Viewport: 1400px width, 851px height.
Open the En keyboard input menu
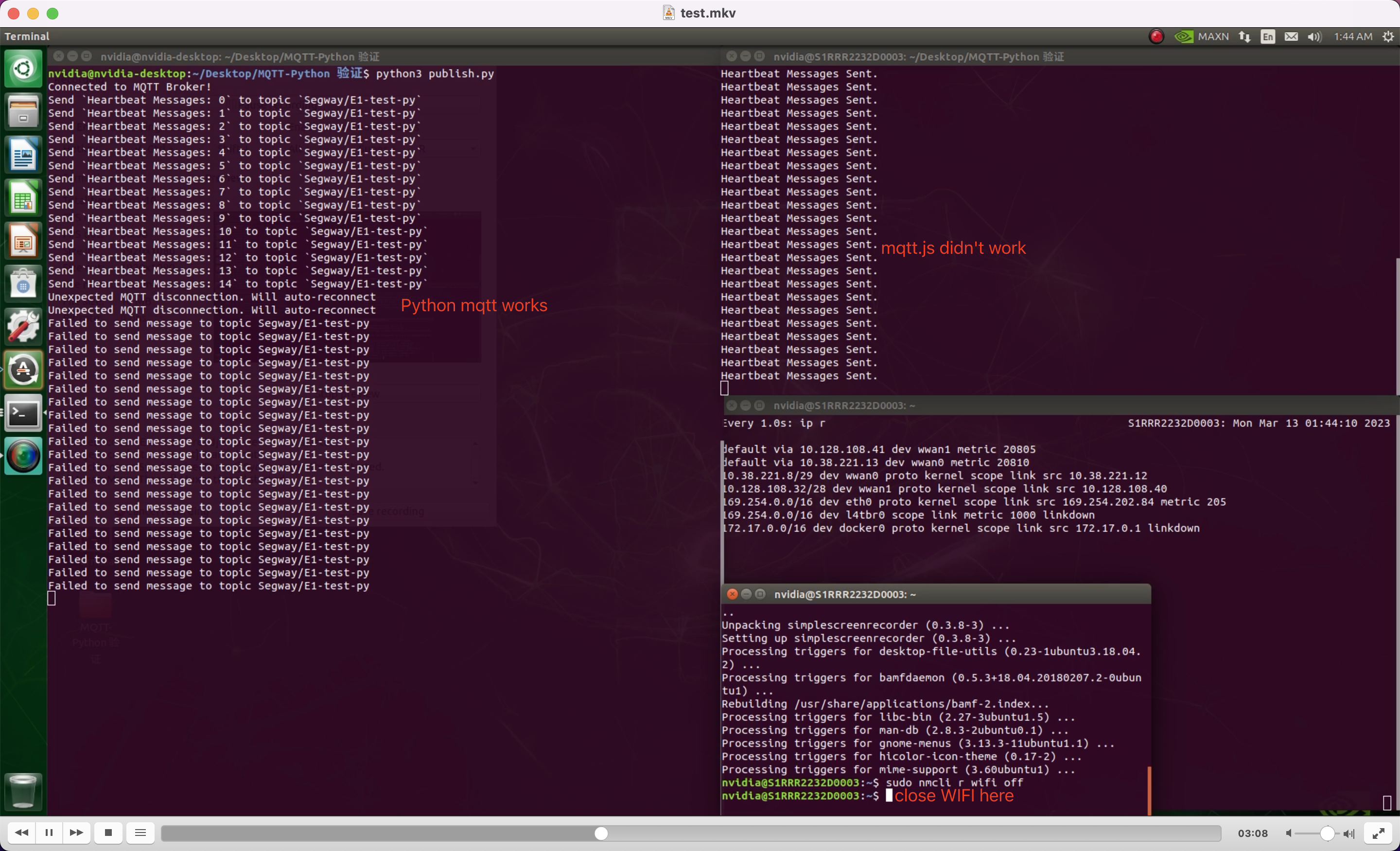(1267, 36)
